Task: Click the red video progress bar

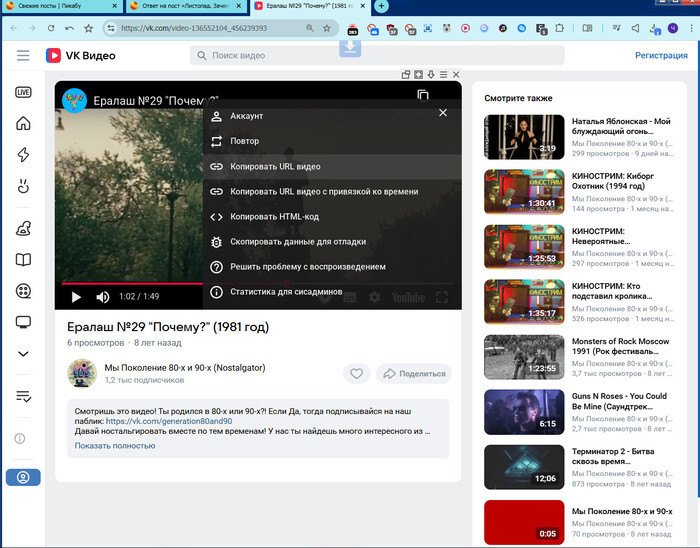Action: 130,283
